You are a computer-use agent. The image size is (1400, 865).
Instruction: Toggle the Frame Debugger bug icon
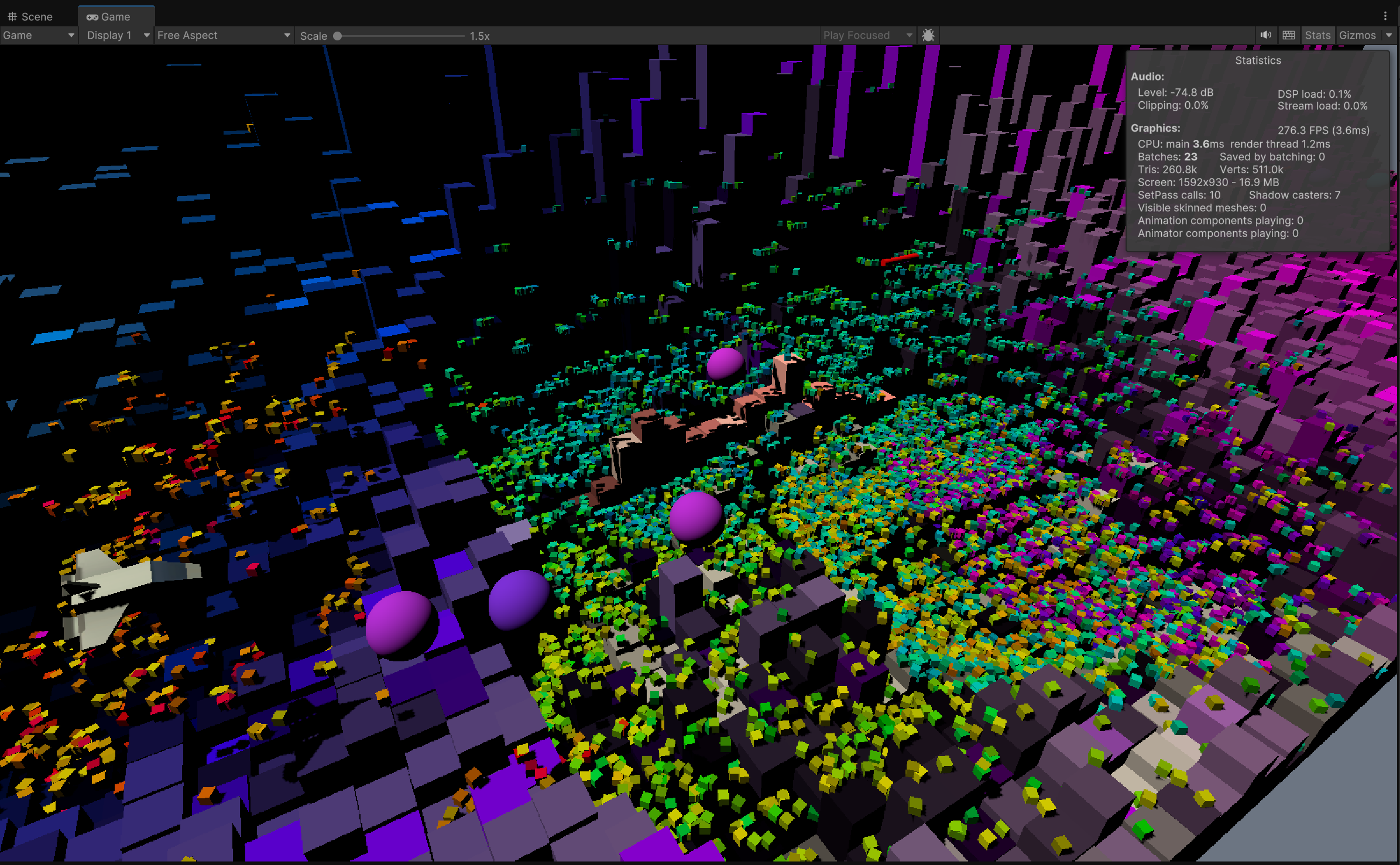[x=928, y=35]
